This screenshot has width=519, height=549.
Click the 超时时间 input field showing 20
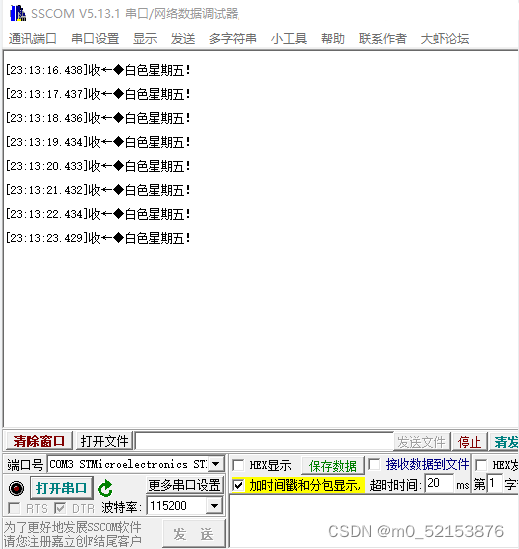coord(439,484)
